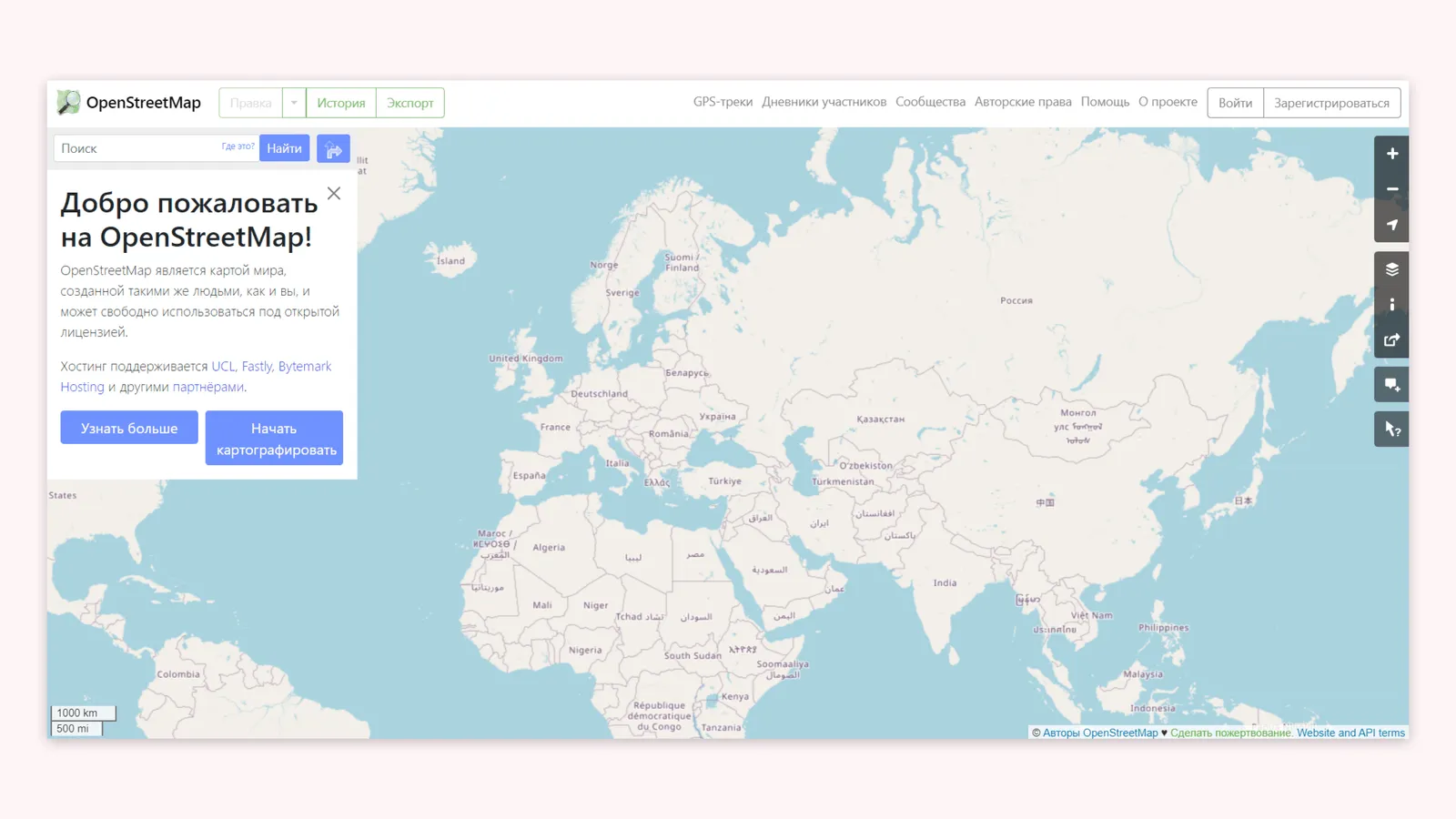The image size is (1456, 819).
Task: Activate the query features tool
Action: coord(1391,430)
